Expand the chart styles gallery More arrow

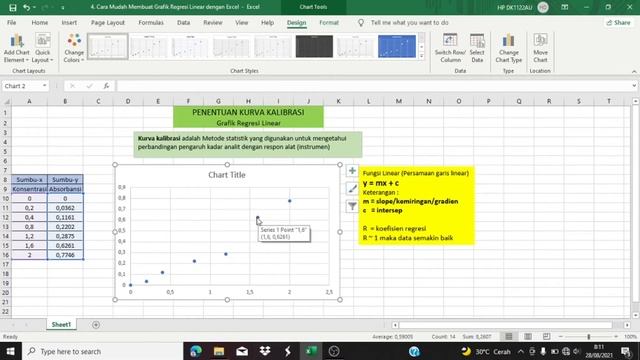click(422, 56)
